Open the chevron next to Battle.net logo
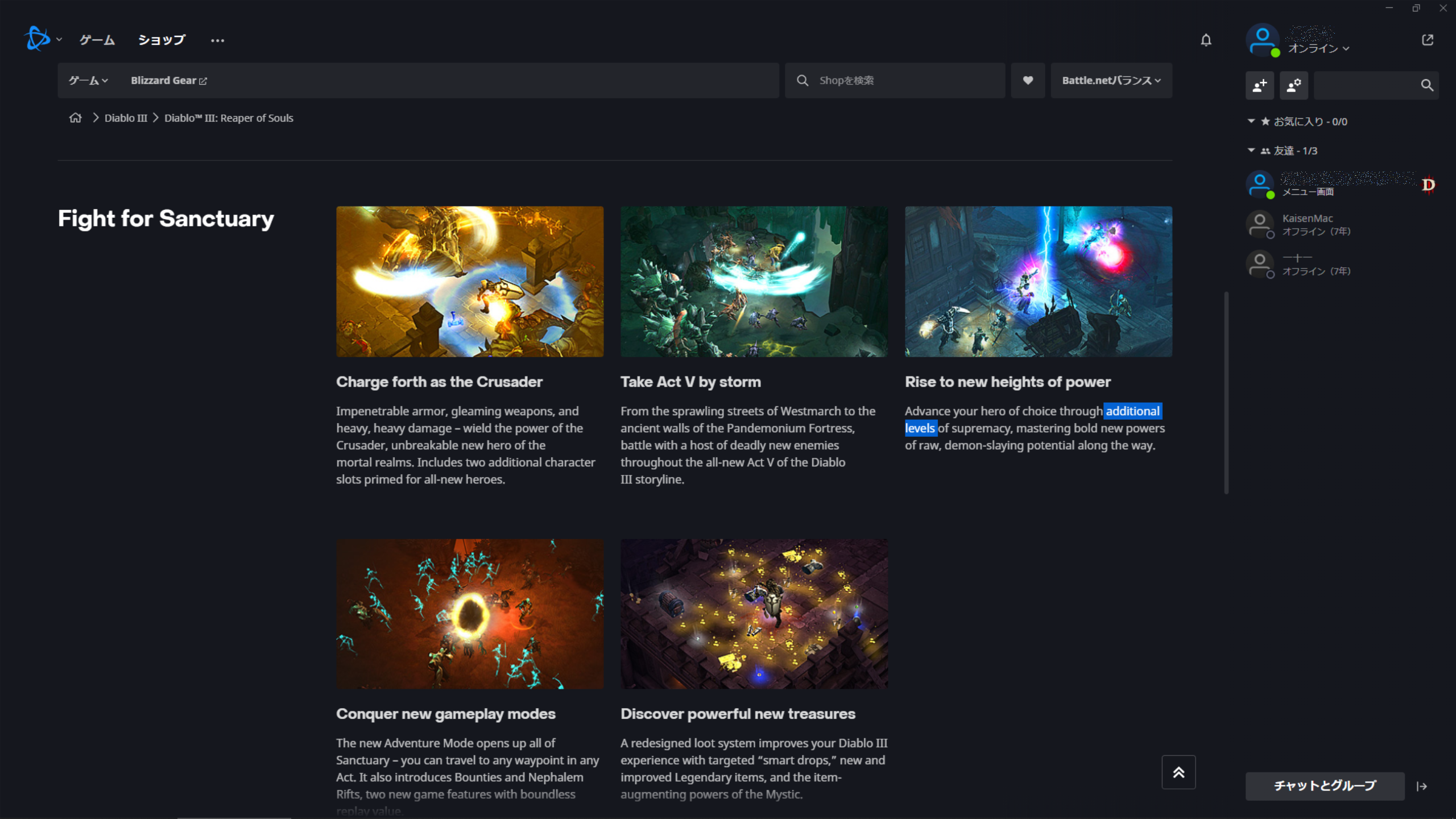This screenshot has height=819, width=1456. click(59, 39)
